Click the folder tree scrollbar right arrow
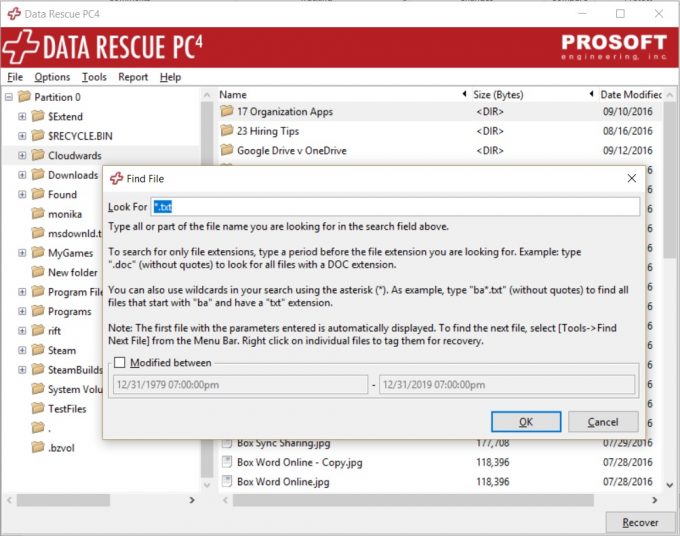 click(x=192, y=500)
